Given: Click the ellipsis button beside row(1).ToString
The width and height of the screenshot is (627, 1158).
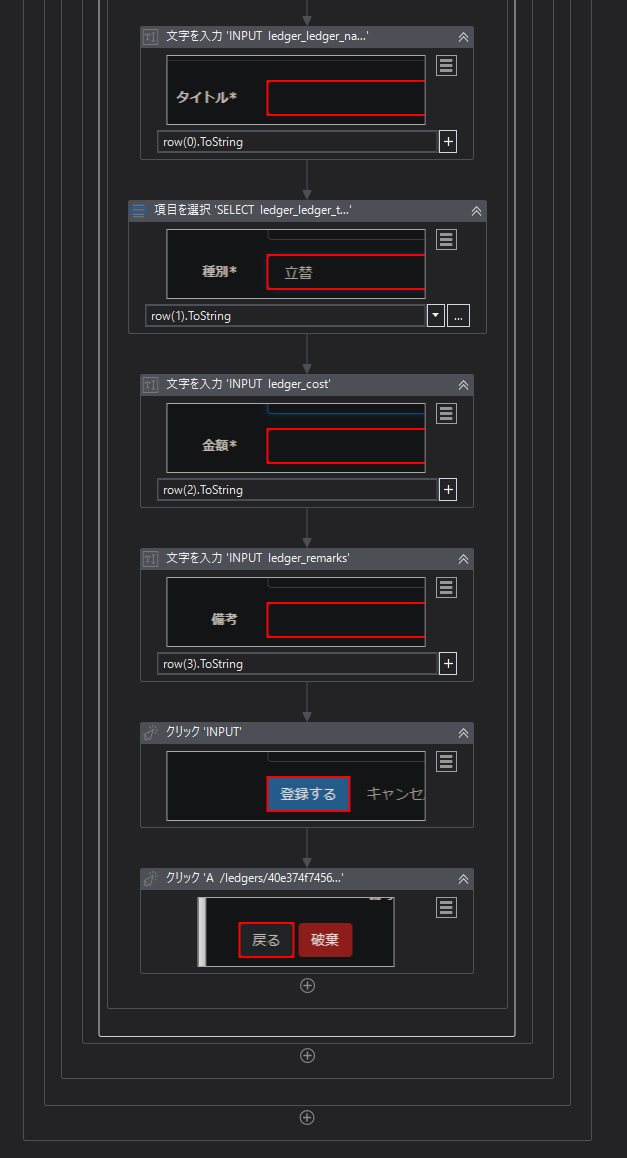Looking at the screenshot, I should (458, 316).
